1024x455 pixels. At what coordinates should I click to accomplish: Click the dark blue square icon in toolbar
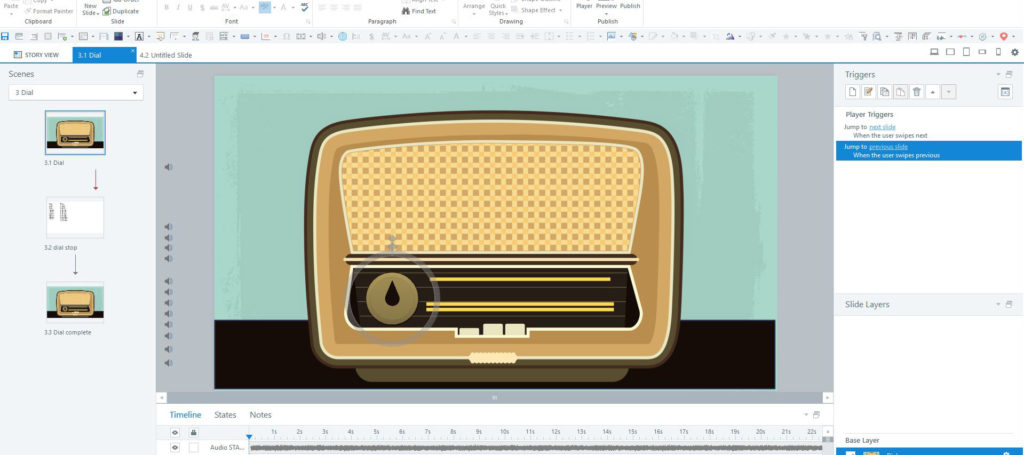[x=118, y=37]
